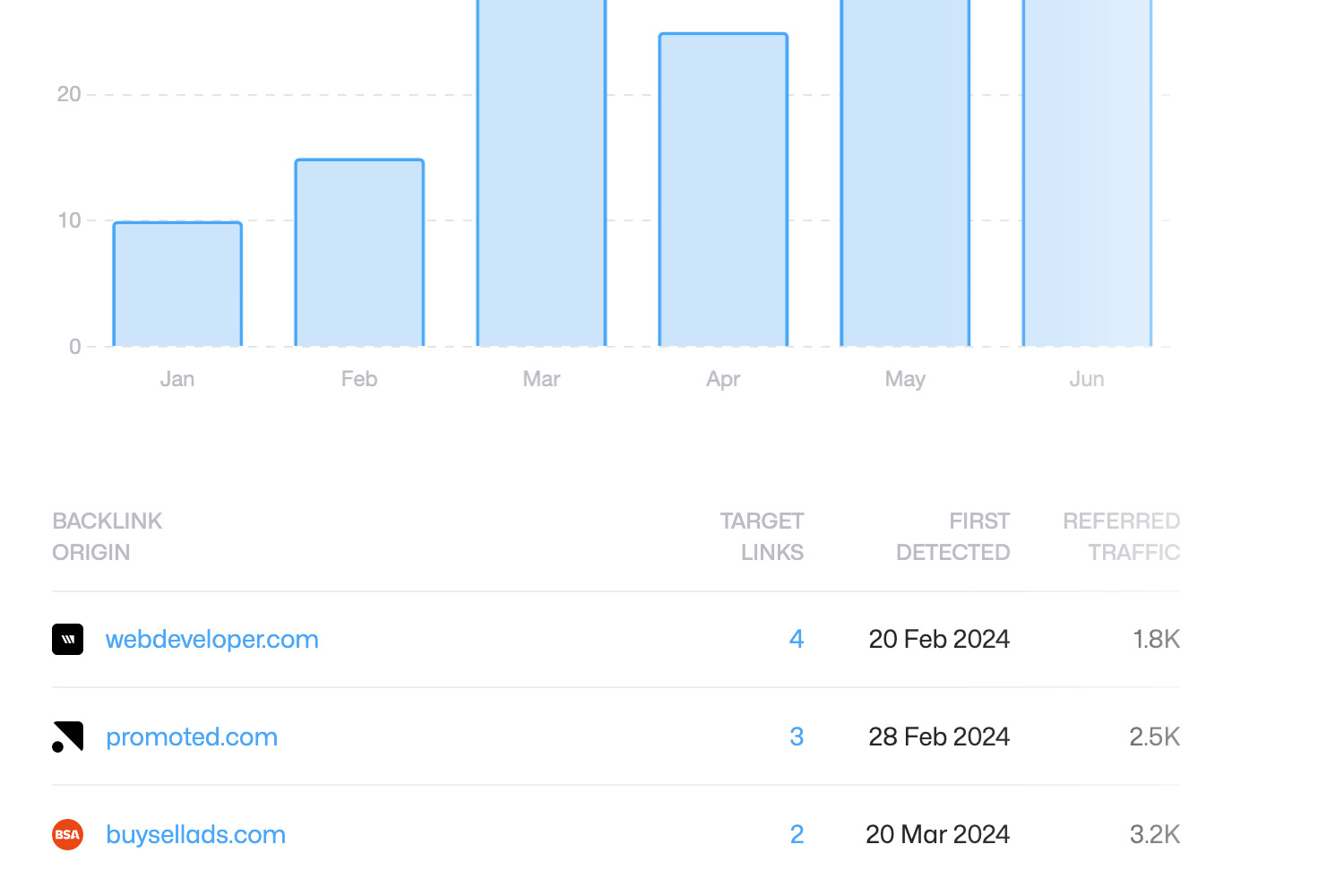Screen dimensions: 1344x896
Task: Click the Jan axis label
Action: [177, 379]
